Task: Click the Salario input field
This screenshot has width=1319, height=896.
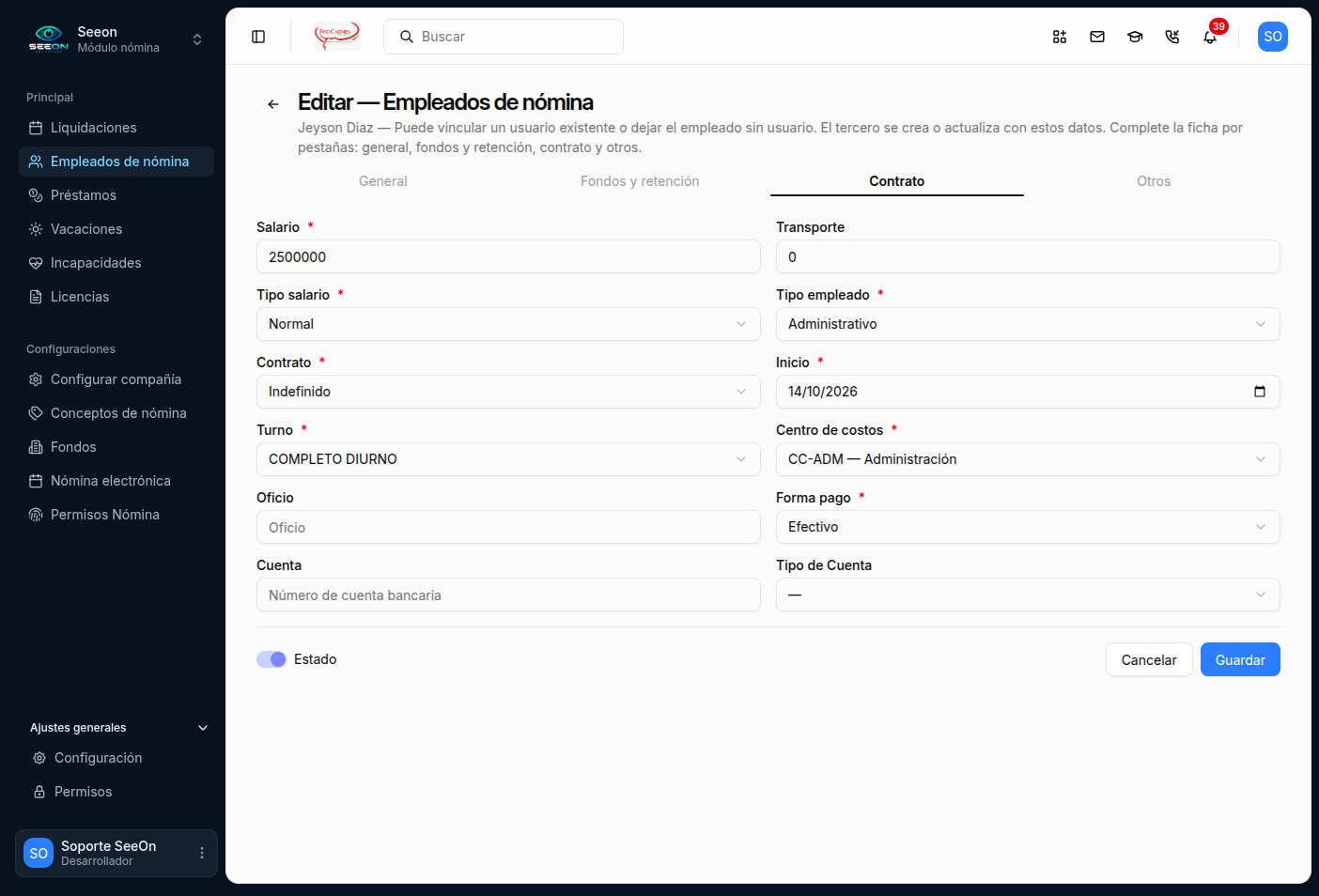Action: coord(508,256)
